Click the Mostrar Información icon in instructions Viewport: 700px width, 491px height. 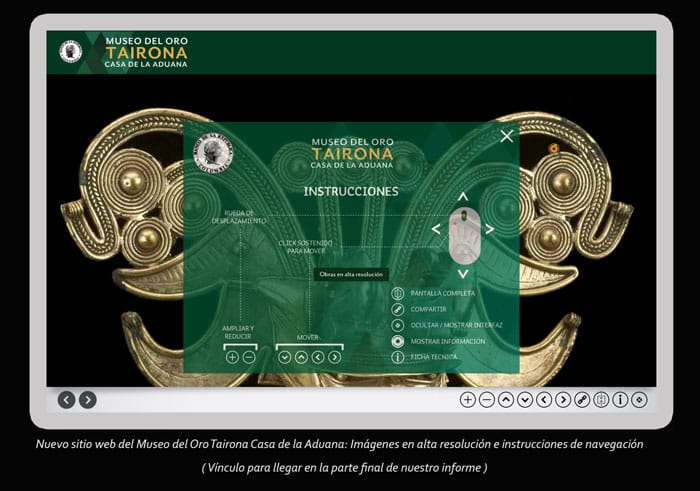point(397,341)
